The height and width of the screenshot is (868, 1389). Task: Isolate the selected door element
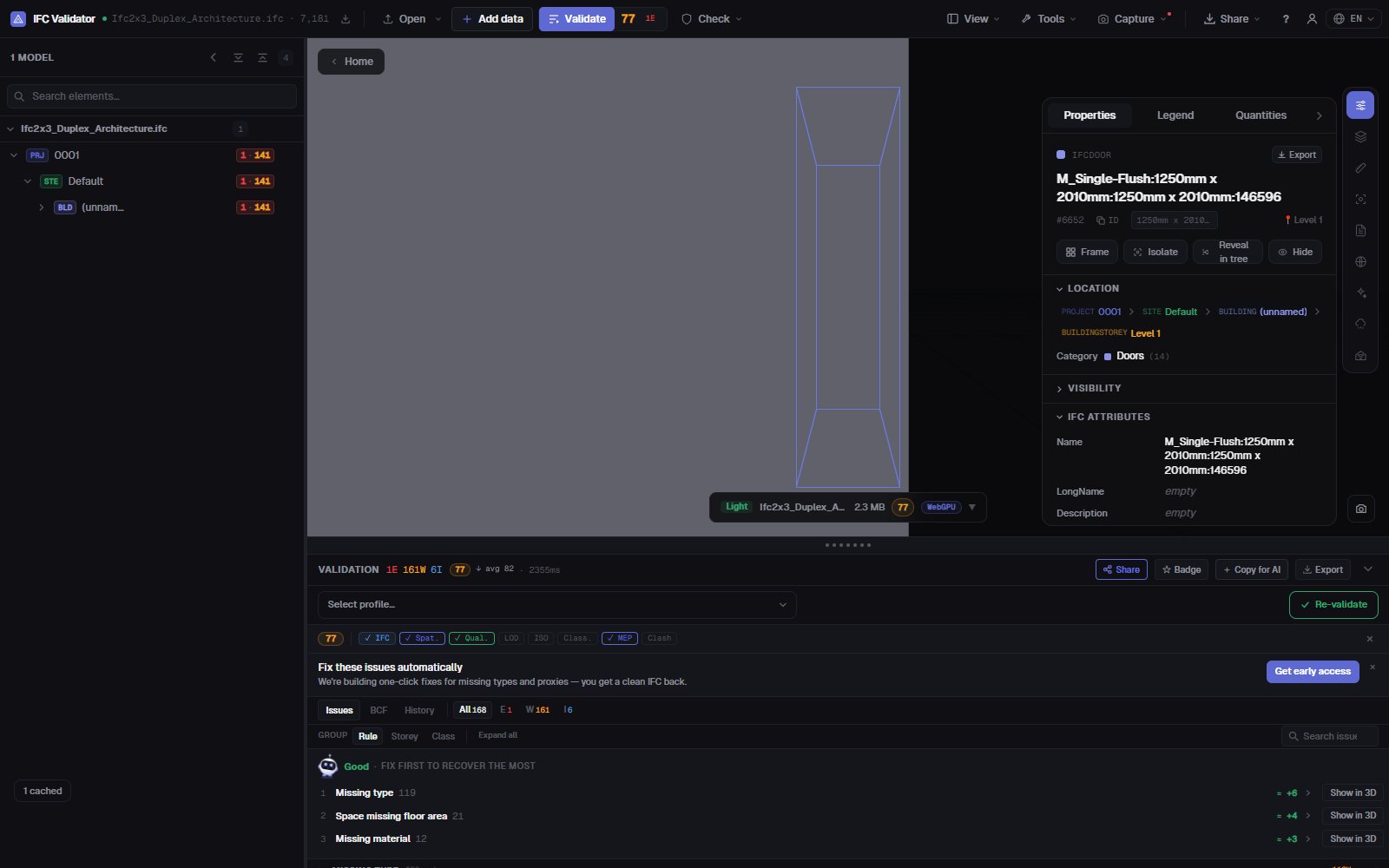(1155, 252)
